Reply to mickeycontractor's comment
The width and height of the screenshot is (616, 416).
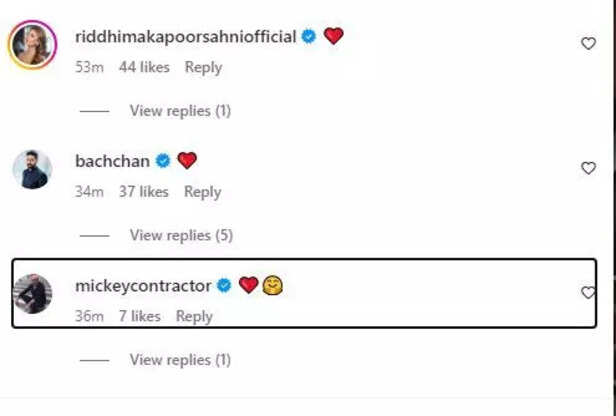(194, 316)
